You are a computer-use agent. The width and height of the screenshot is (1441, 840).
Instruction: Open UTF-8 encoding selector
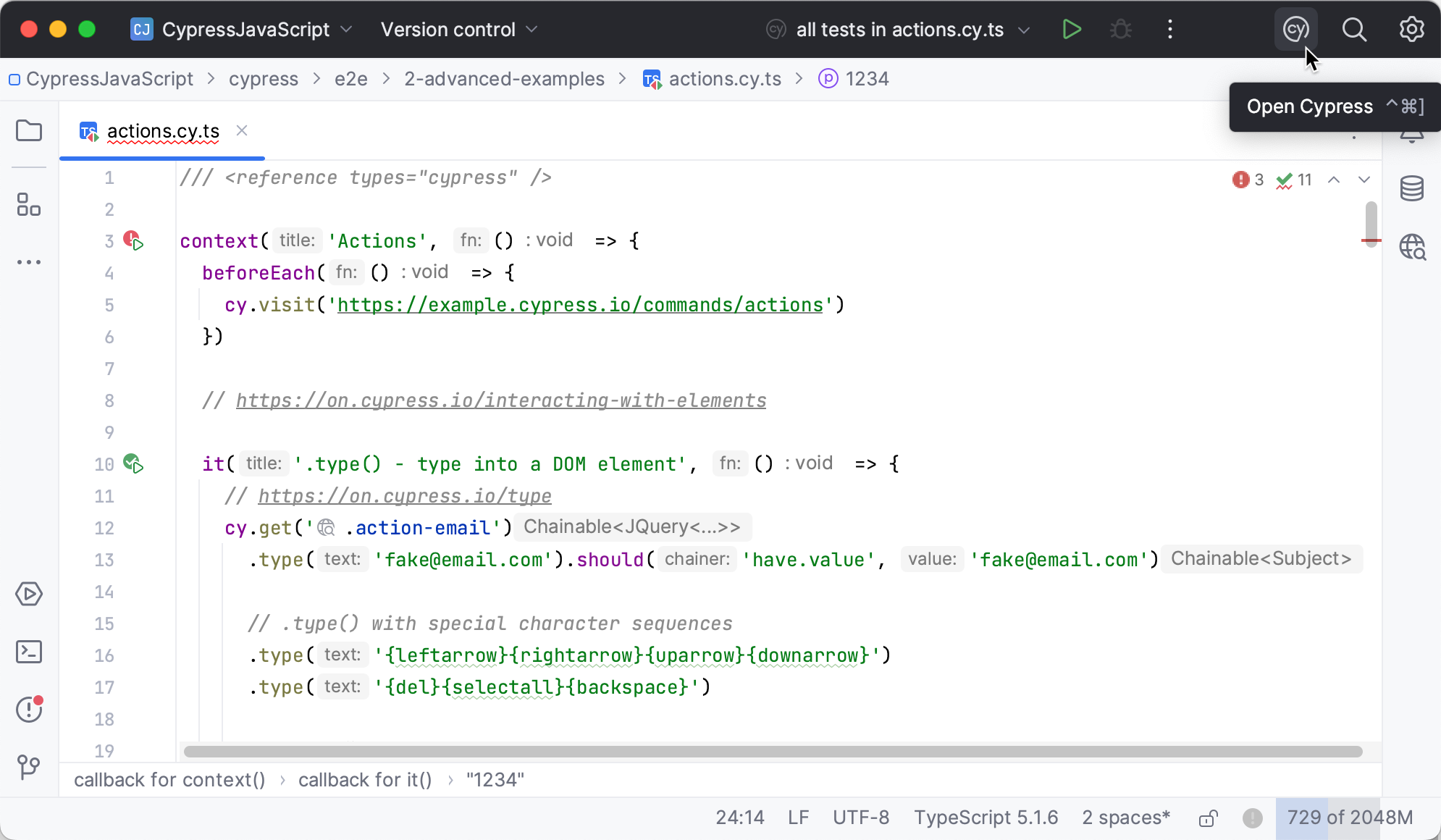tap(861, 818)
